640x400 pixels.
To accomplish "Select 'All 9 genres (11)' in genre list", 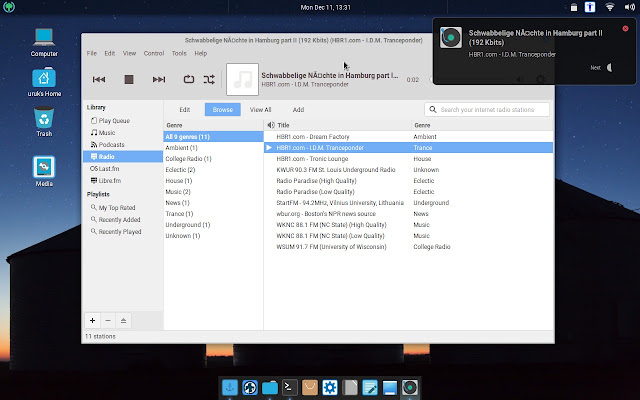I will coord(213,137).
